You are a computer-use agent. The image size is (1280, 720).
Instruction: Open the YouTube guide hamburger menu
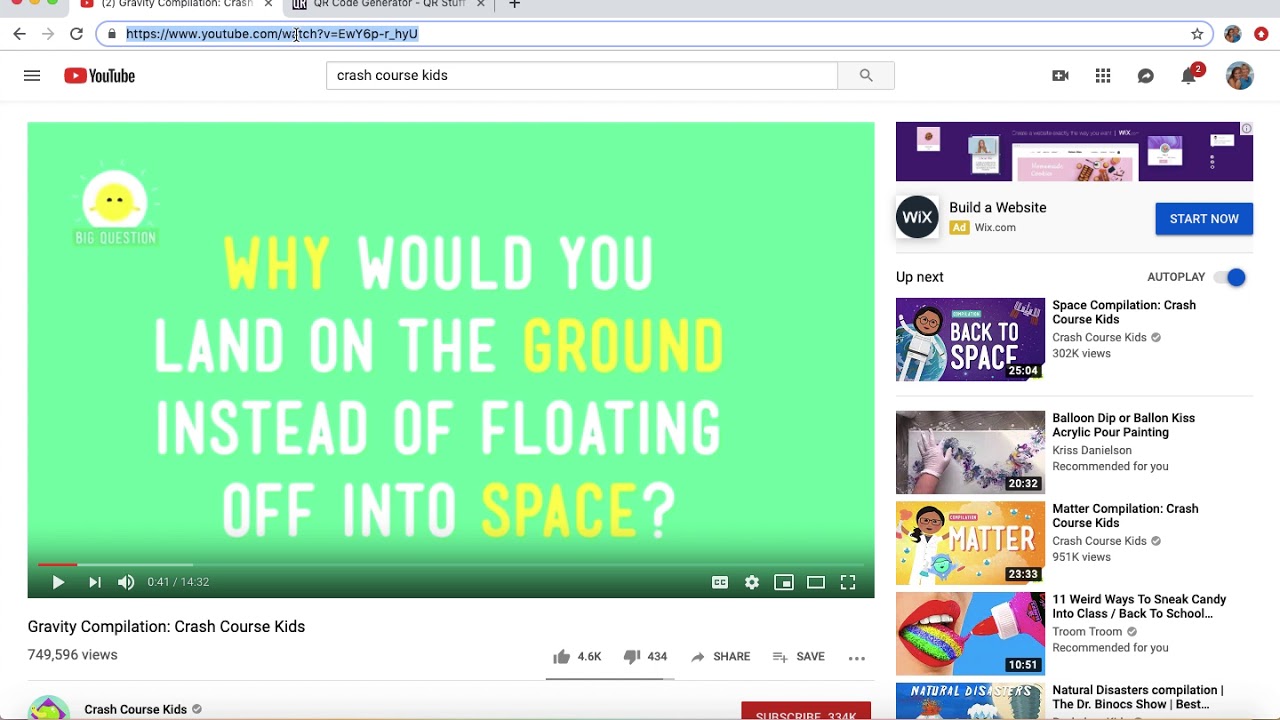click(x=32, y=75)
